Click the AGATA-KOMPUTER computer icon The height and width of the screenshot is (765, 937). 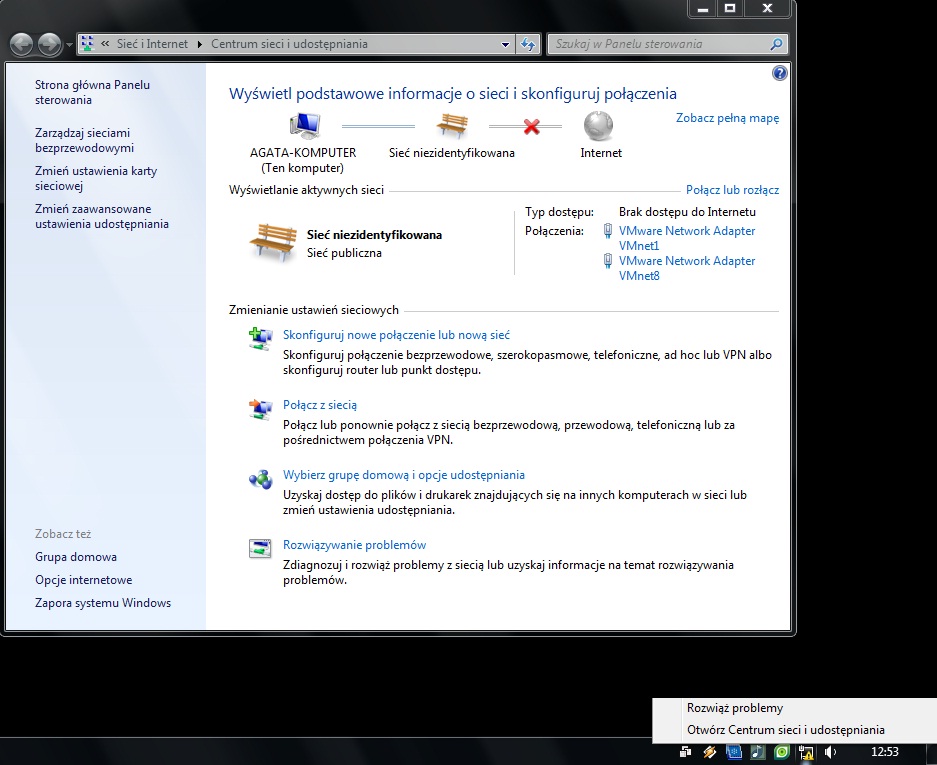click(303, 126)
